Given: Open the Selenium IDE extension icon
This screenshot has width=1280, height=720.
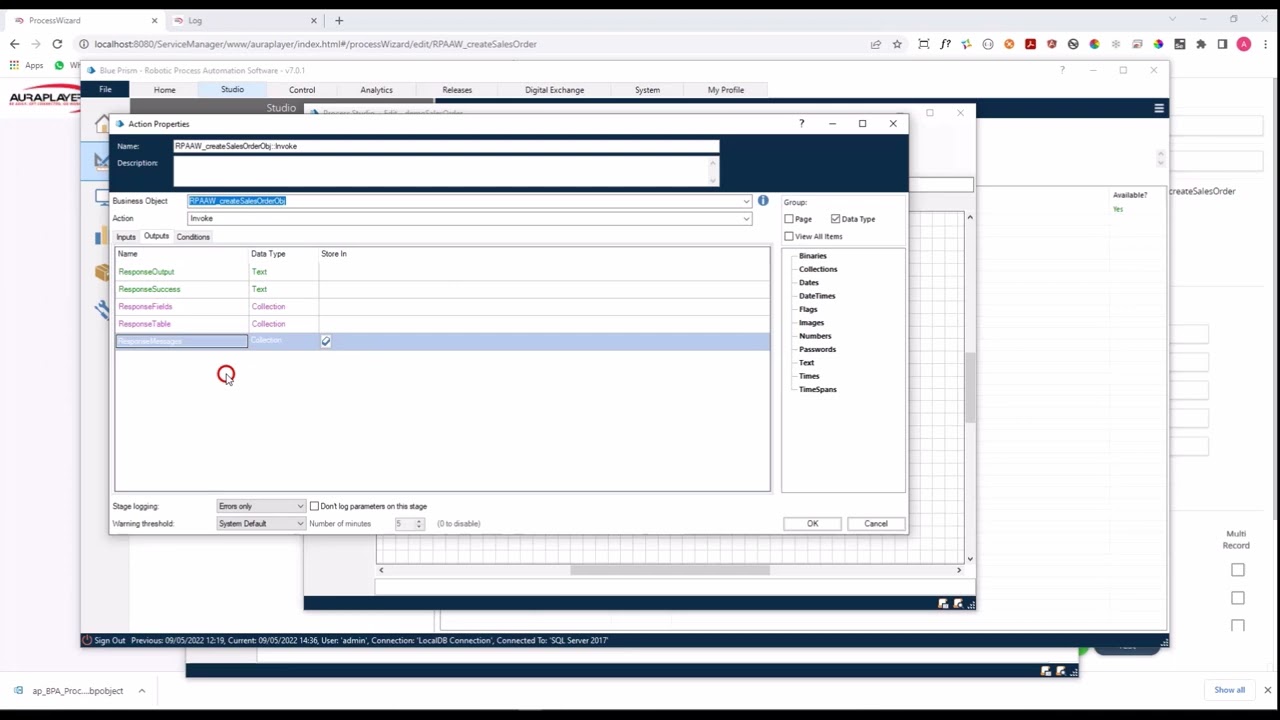Looking at the screenshot, I should point(1180,44).
